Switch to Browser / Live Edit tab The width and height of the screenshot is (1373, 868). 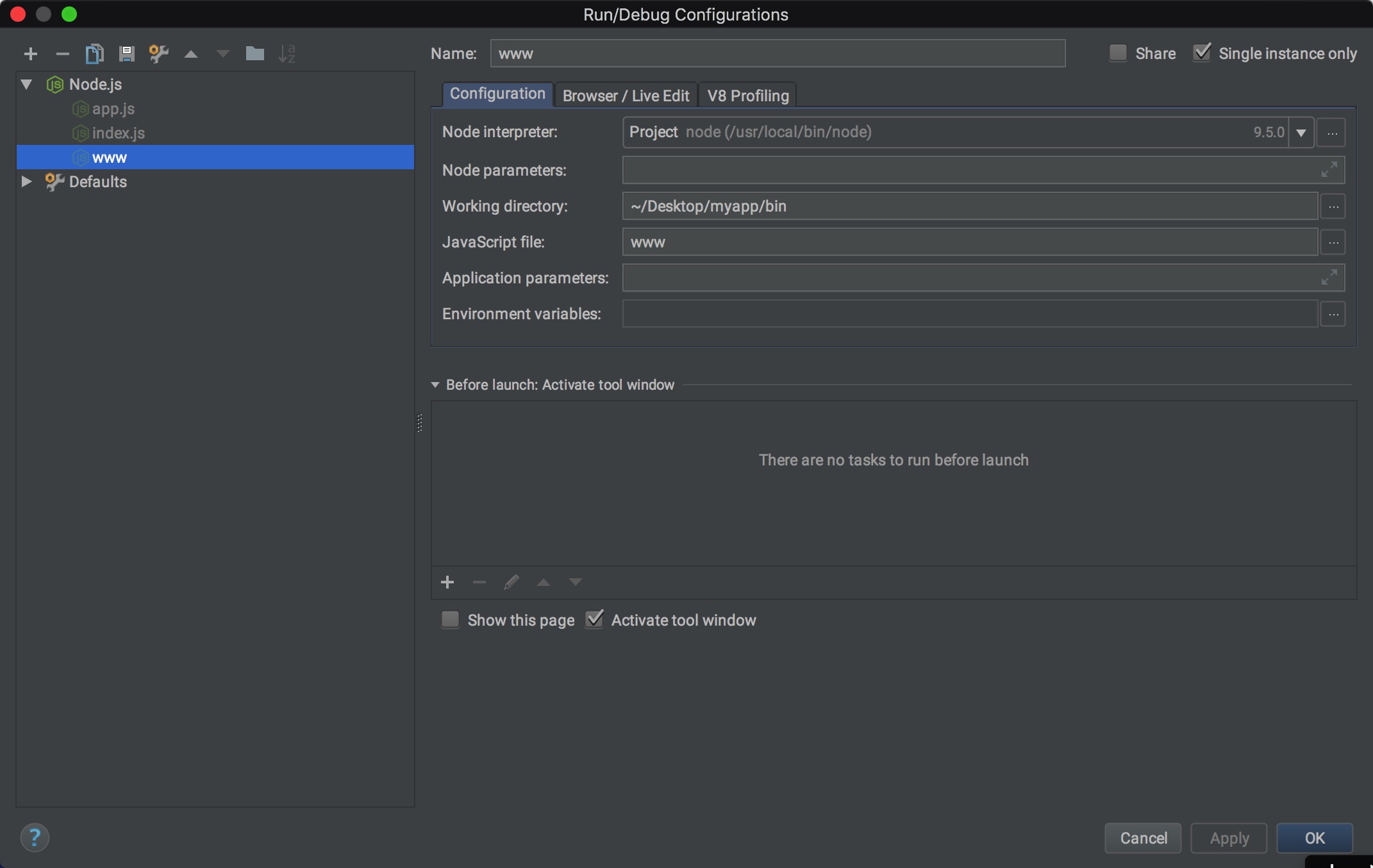click(x=626, y=96)
